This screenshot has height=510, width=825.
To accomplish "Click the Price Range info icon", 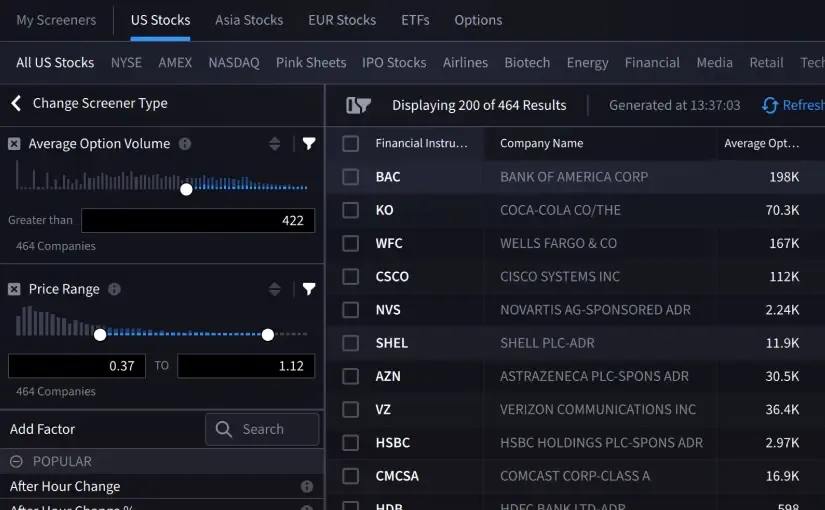I will pos(114,289).
